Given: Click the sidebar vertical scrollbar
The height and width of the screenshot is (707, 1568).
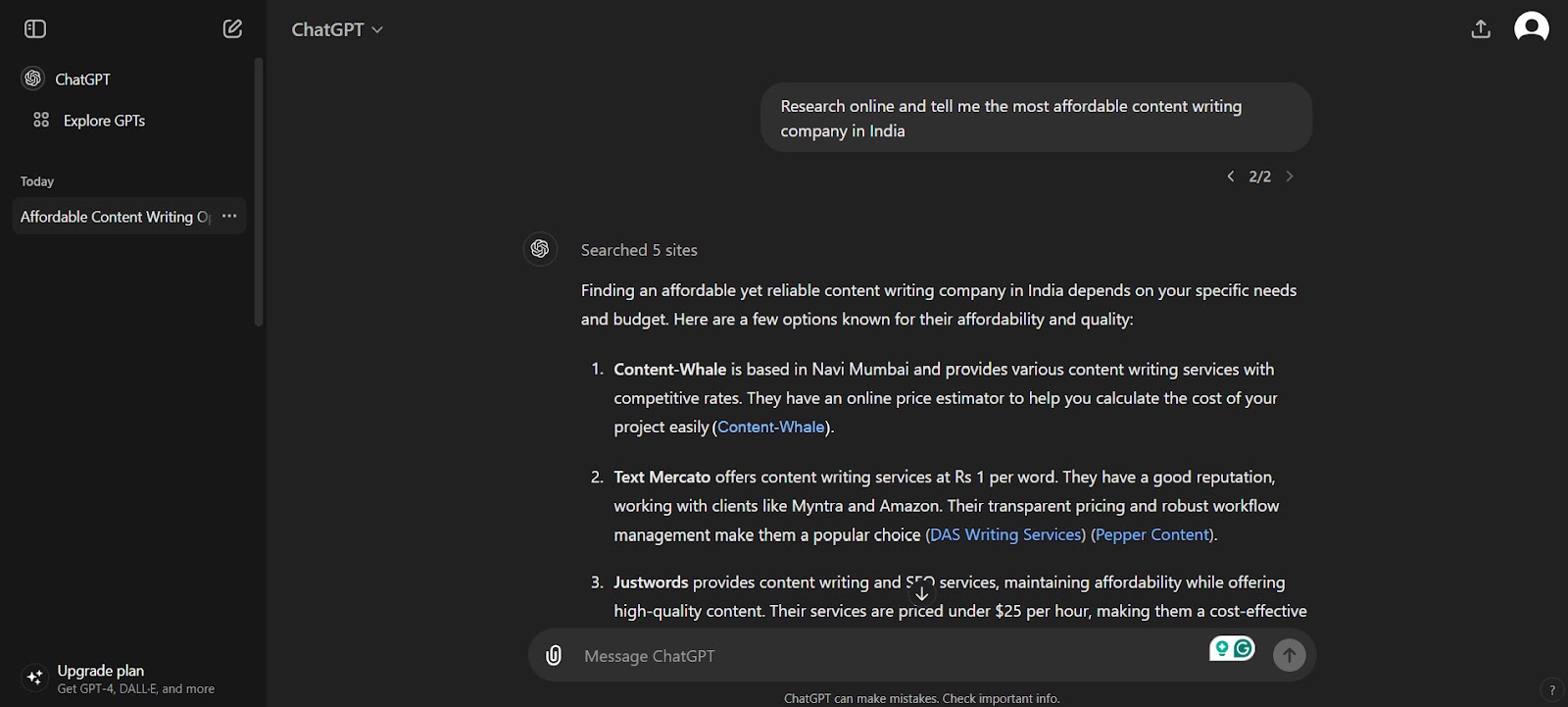Looking at the screenshot, I should 259,192.
